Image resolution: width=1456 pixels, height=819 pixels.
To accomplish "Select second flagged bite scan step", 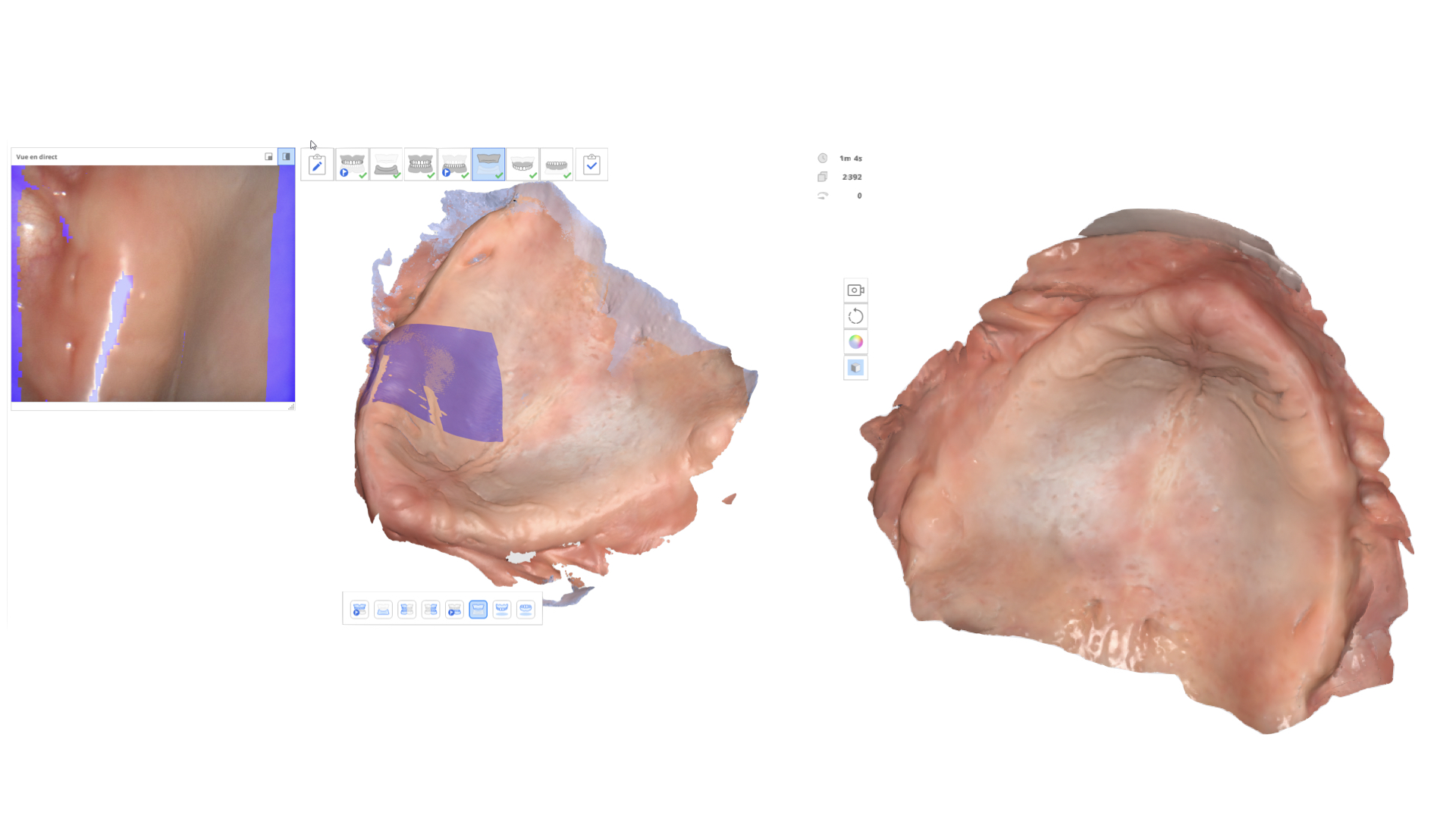I will [x=454, y=165].
